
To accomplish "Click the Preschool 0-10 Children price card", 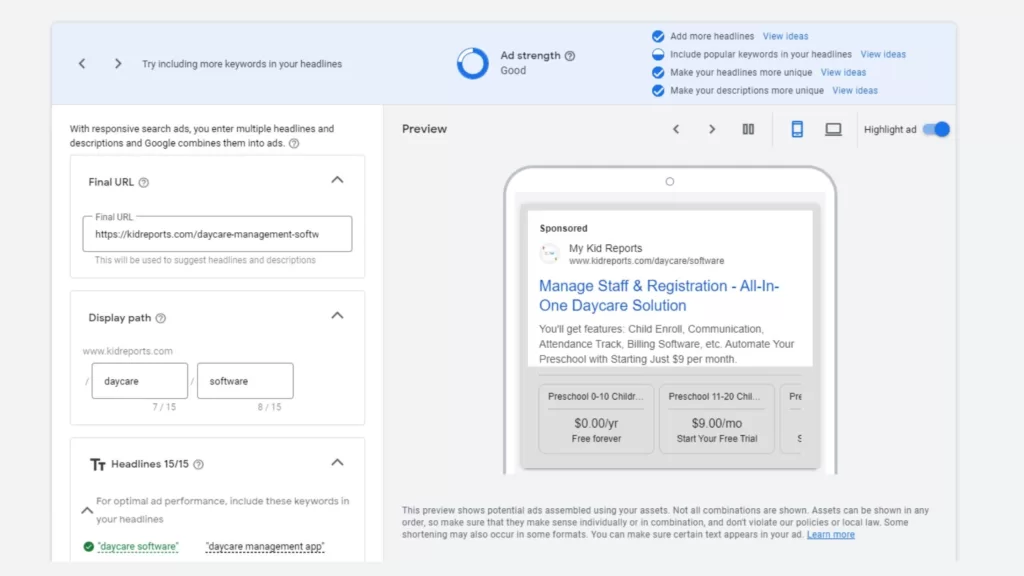I will [596, 418].
